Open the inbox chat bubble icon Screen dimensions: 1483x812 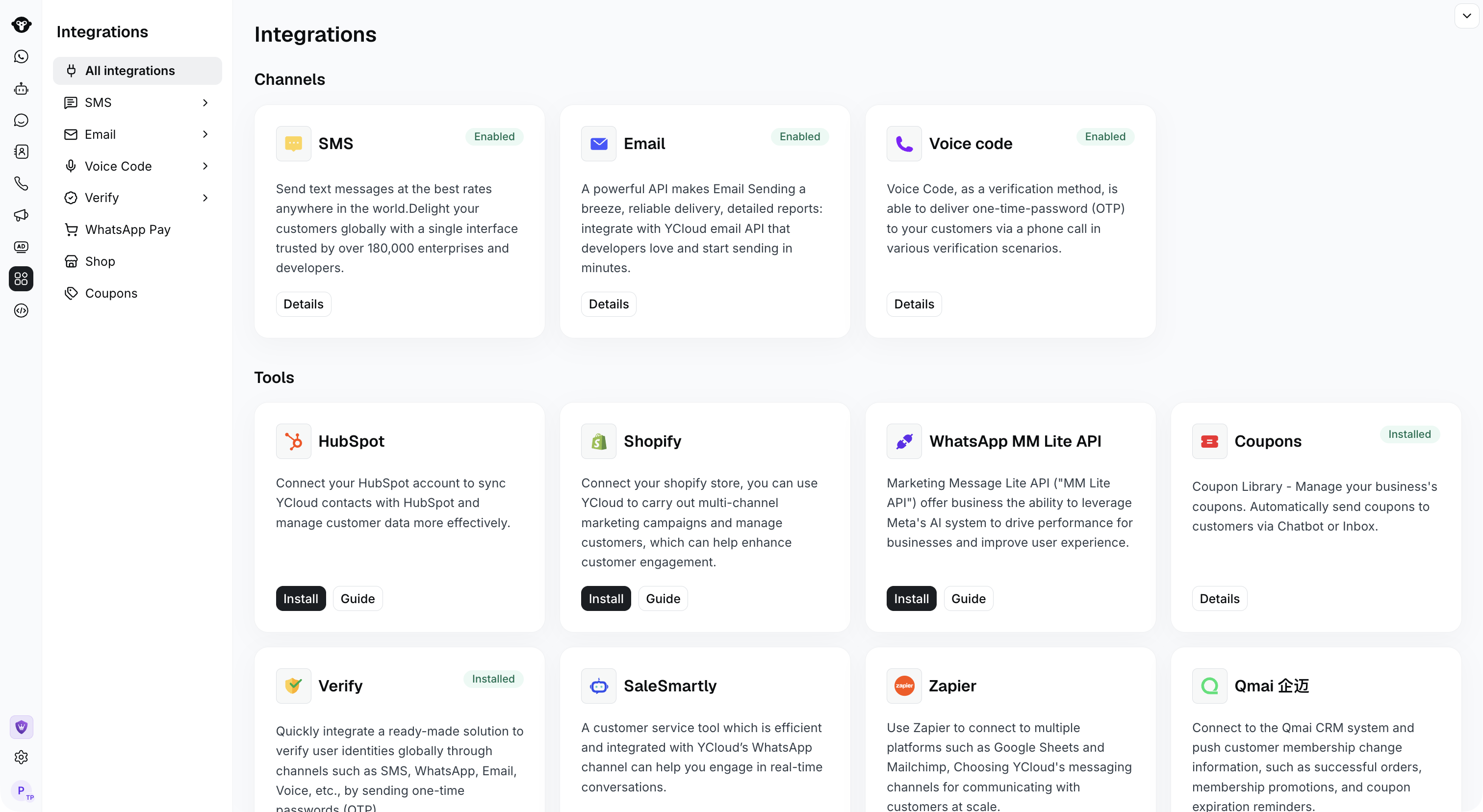pos(21,120)
